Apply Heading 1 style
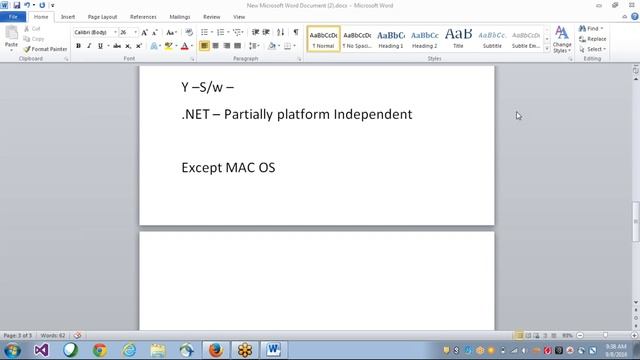The height and width of the screenshot is (360, 640). pyautogui.click(x=391, y=39)
